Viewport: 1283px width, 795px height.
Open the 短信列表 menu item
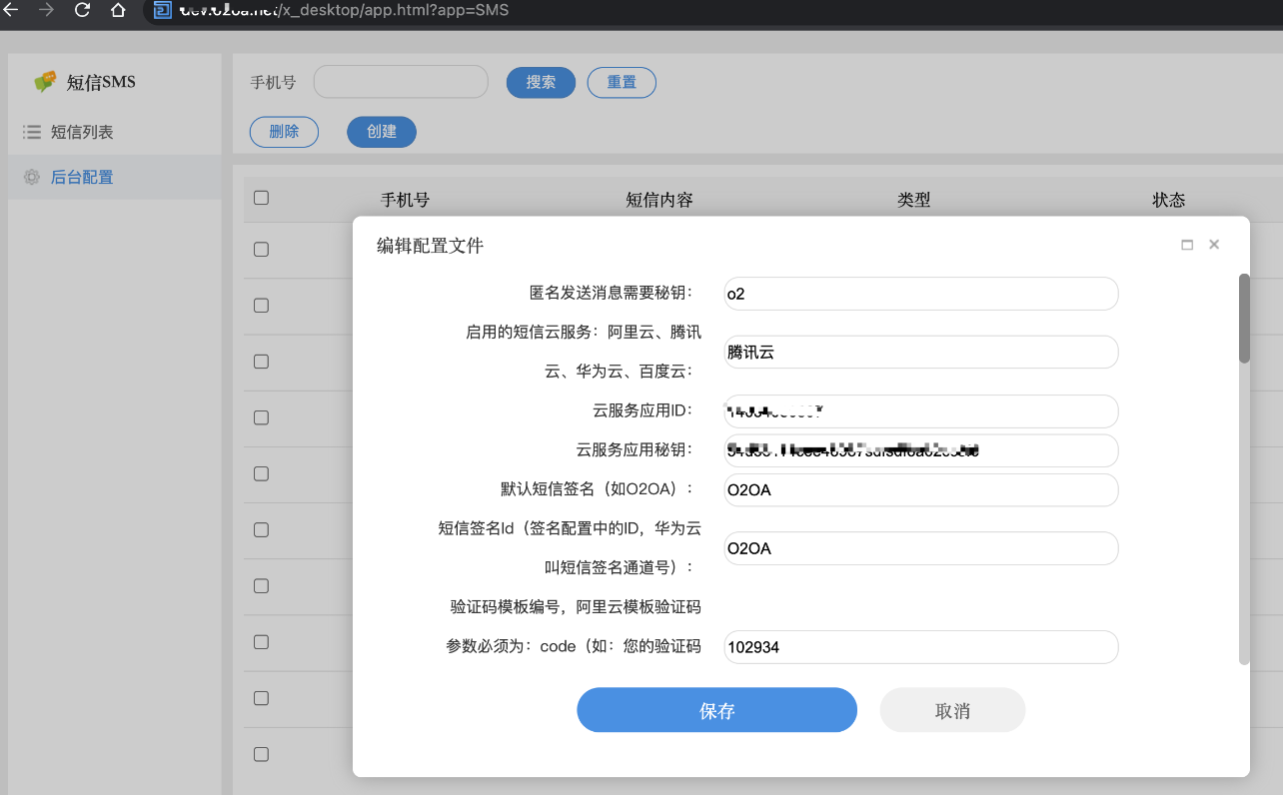coord(114,132)
